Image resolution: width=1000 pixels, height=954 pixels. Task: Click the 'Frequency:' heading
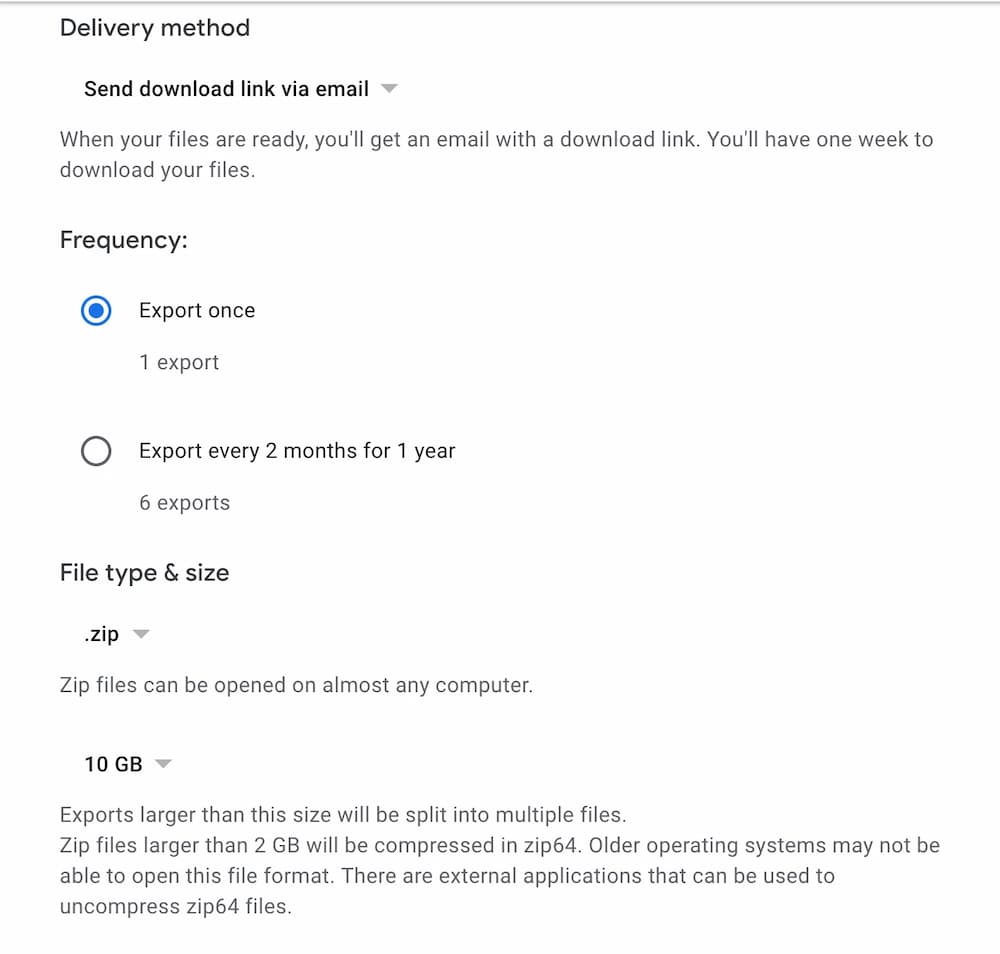pyautogui.click(x=122, y=240)
